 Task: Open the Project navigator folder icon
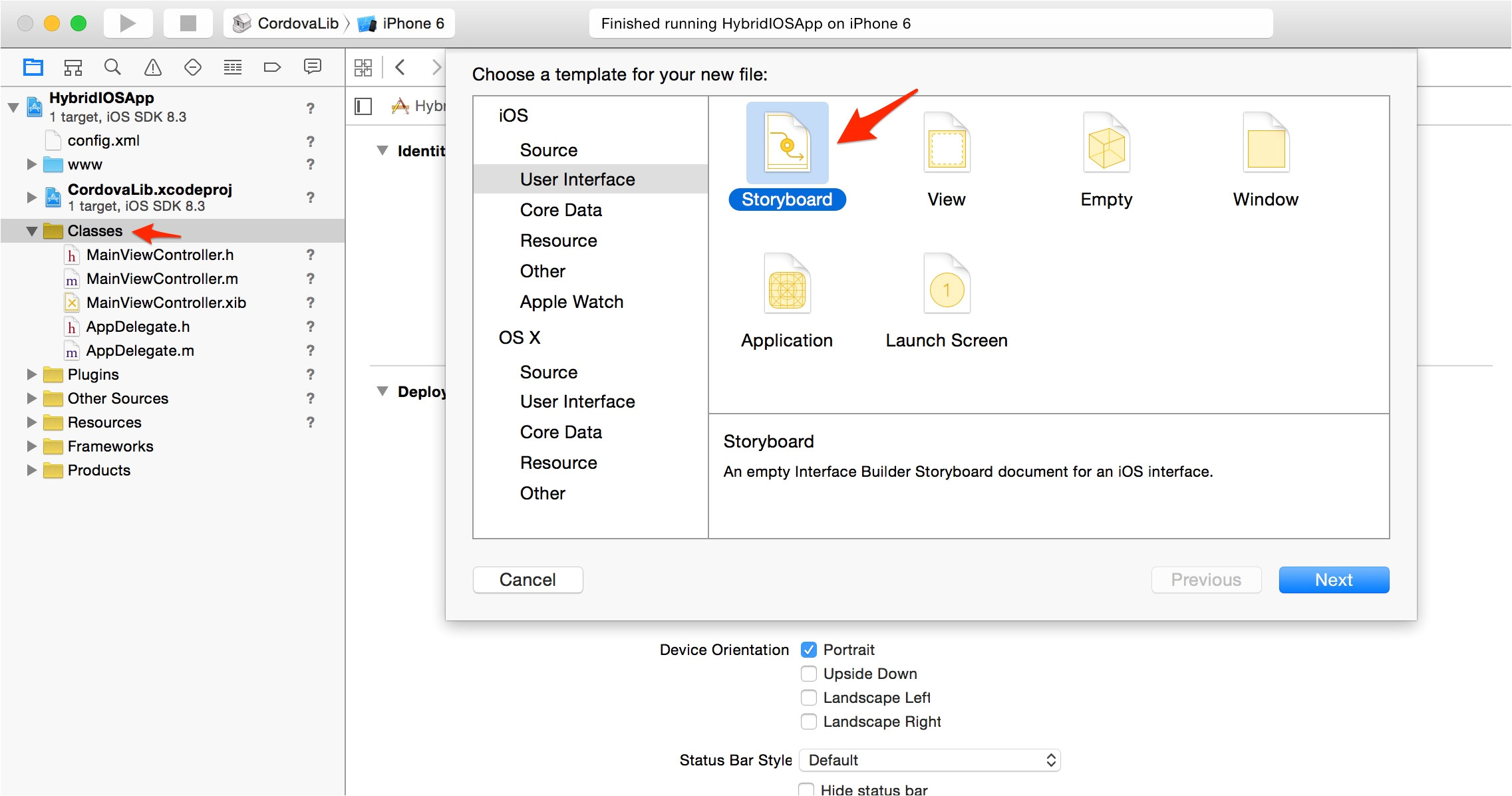pyautogui.click(x=33, y=66)
